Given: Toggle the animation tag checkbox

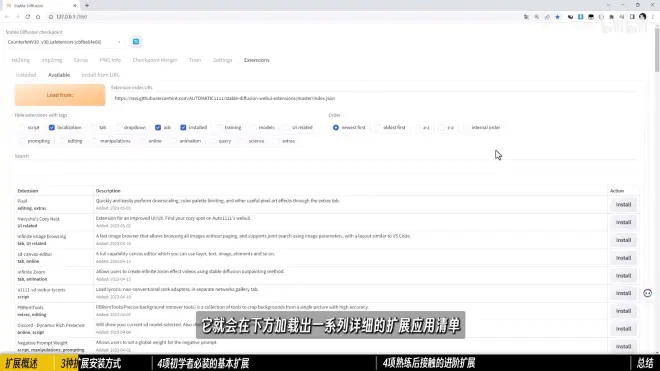Looking at the screenshot, I should [174, 141].
